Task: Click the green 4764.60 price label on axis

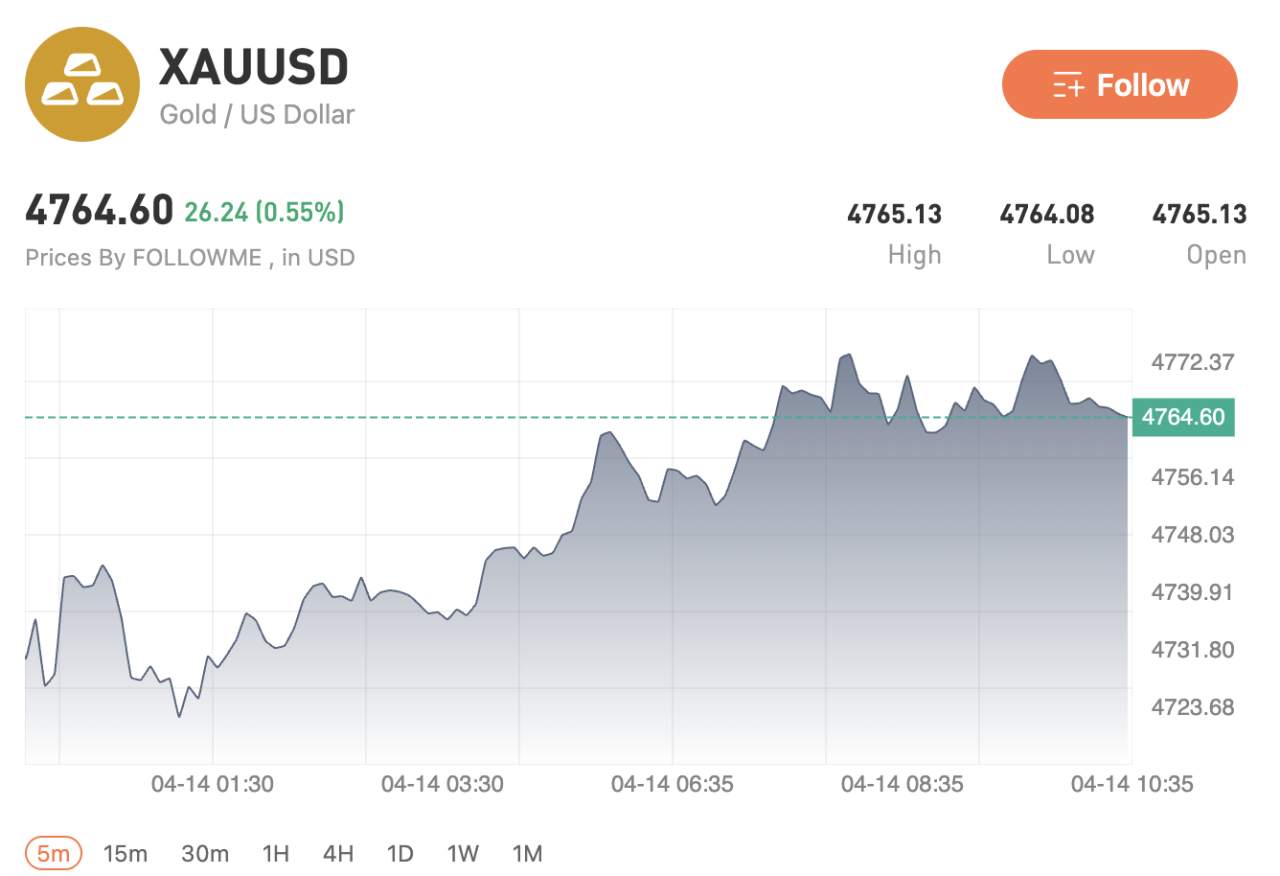Action: coord(1183,416)
